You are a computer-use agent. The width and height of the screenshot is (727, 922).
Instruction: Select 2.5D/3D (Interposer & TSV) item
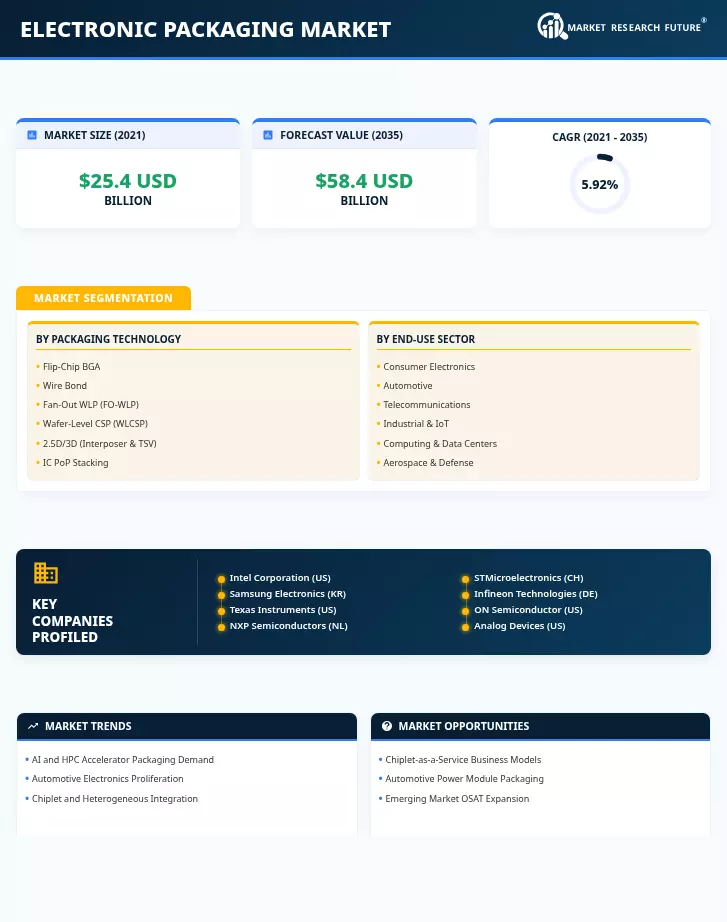click(99, 444)
